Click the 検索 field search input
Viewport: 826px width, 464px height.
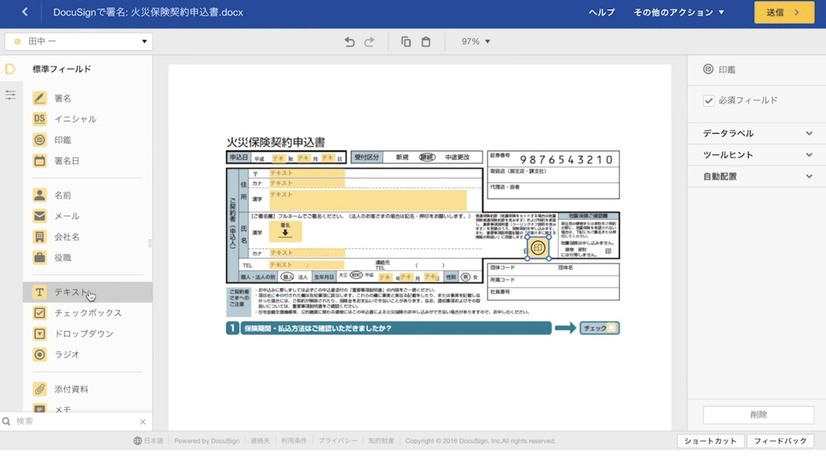75,421
